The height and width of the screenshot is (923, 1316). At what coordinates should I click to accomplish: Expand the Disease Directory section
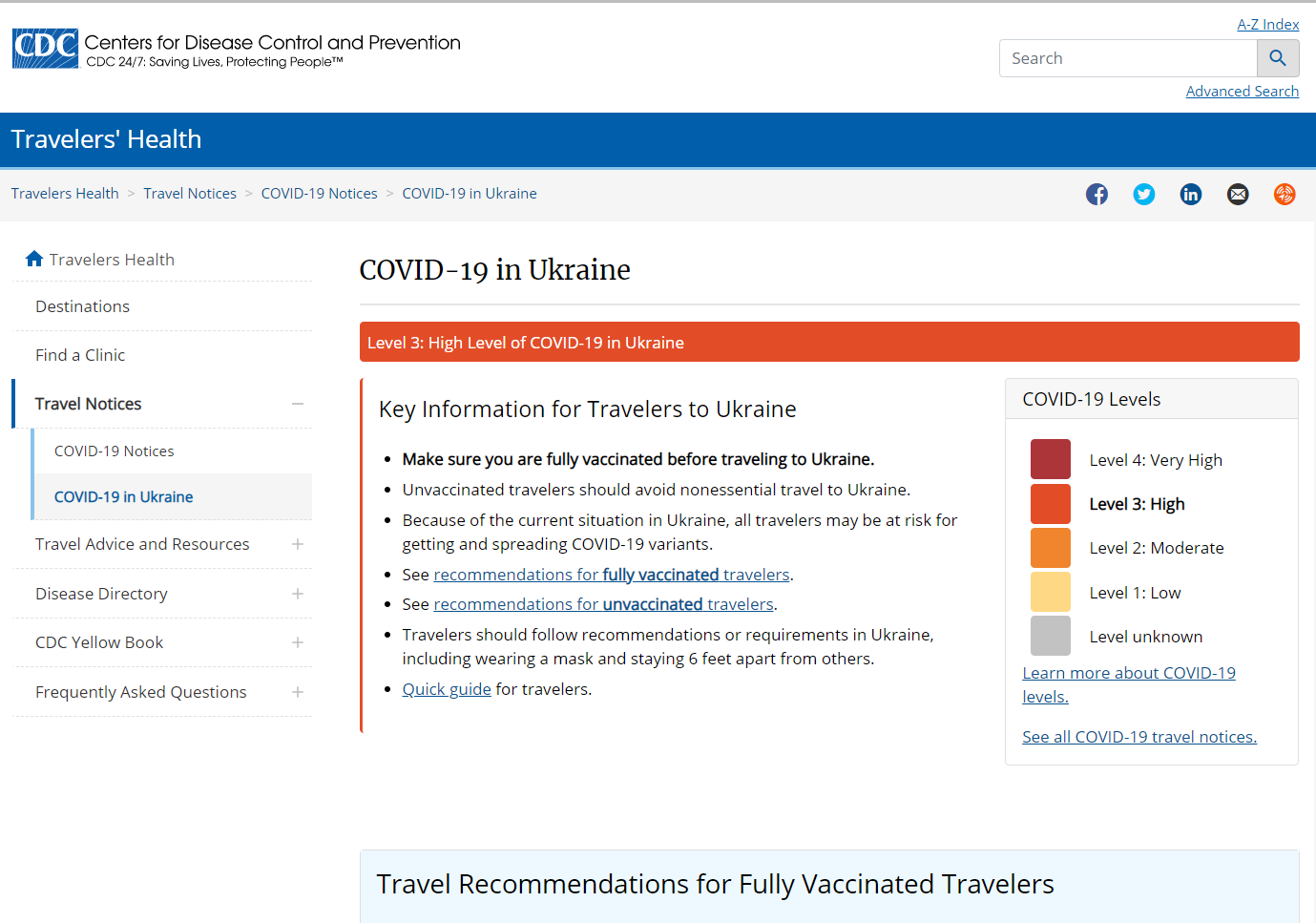298,593
